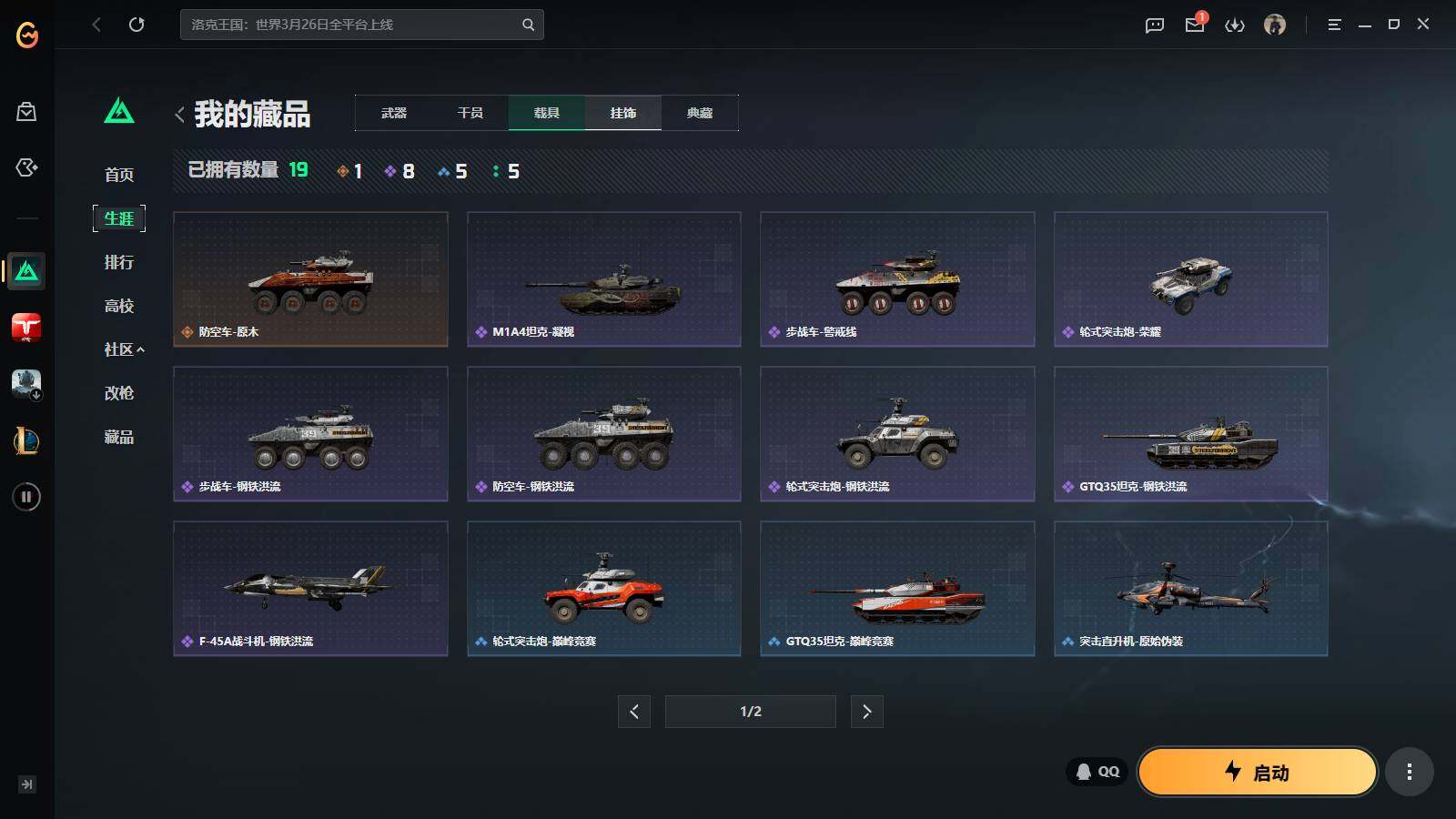The width and height of the screenshot is (1456, 819).
Task: Click the sidebar tag icon below the store bag
Action: pos(26,167)
